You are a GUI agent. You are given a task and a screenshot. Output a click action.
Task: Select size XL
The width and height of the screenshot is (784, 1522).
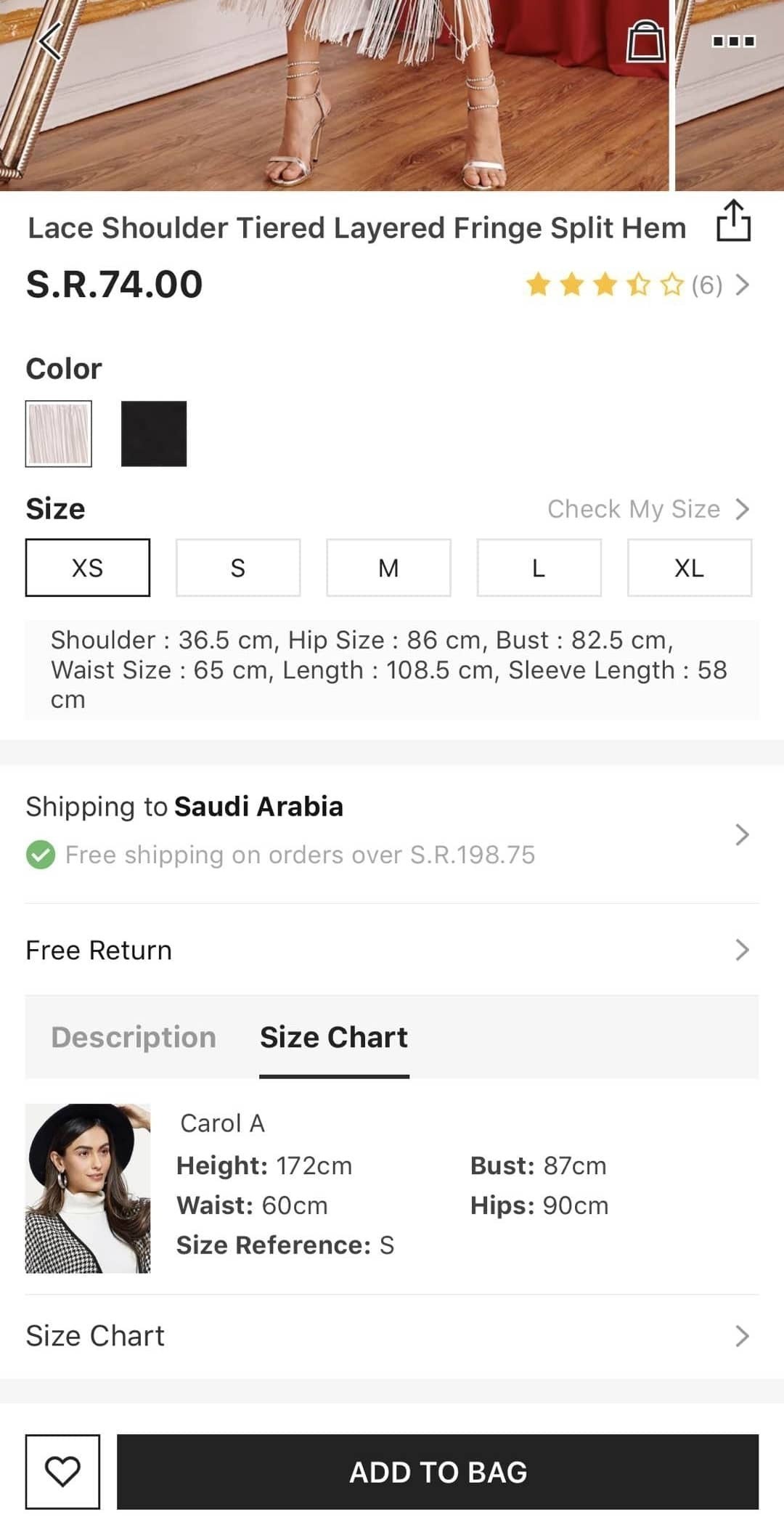click(689, 568)
